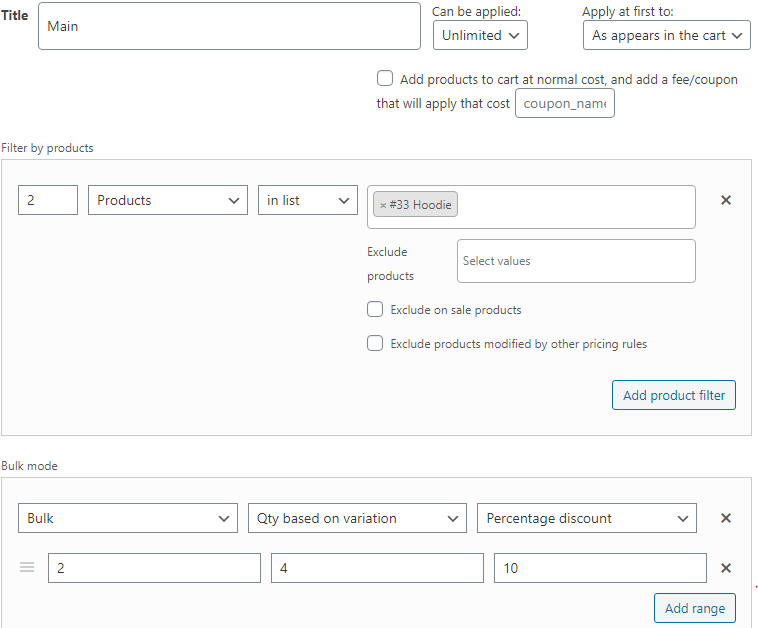Grab the range row drag handle
The width and height of the screenshot is (758, 628).
pos(27,567)
